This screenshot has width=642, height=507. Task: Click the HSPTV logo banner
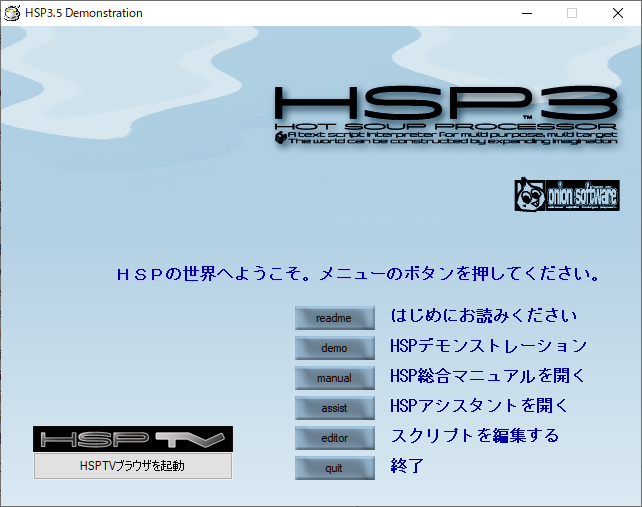(x=133, y=439)
